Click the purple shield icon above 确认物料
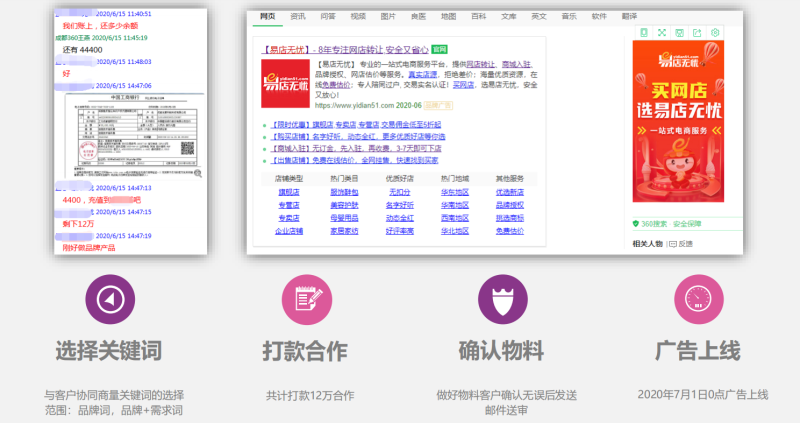The width and height of the screenshot is (800, 423). point(501,298)
